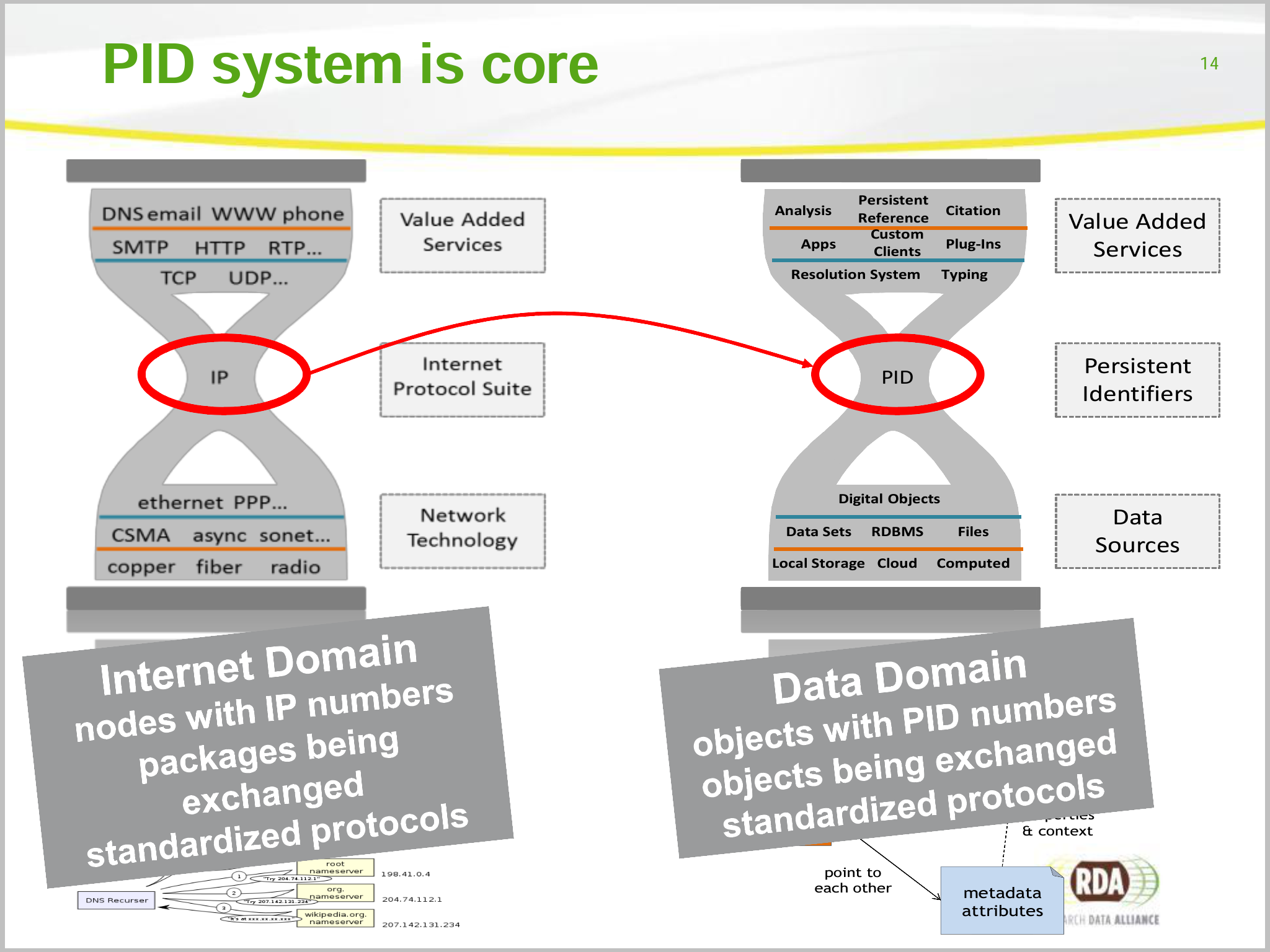This screenshot has width=1270, height=952.
Task: Select the 'copper' label
Action: click(141, 568)
